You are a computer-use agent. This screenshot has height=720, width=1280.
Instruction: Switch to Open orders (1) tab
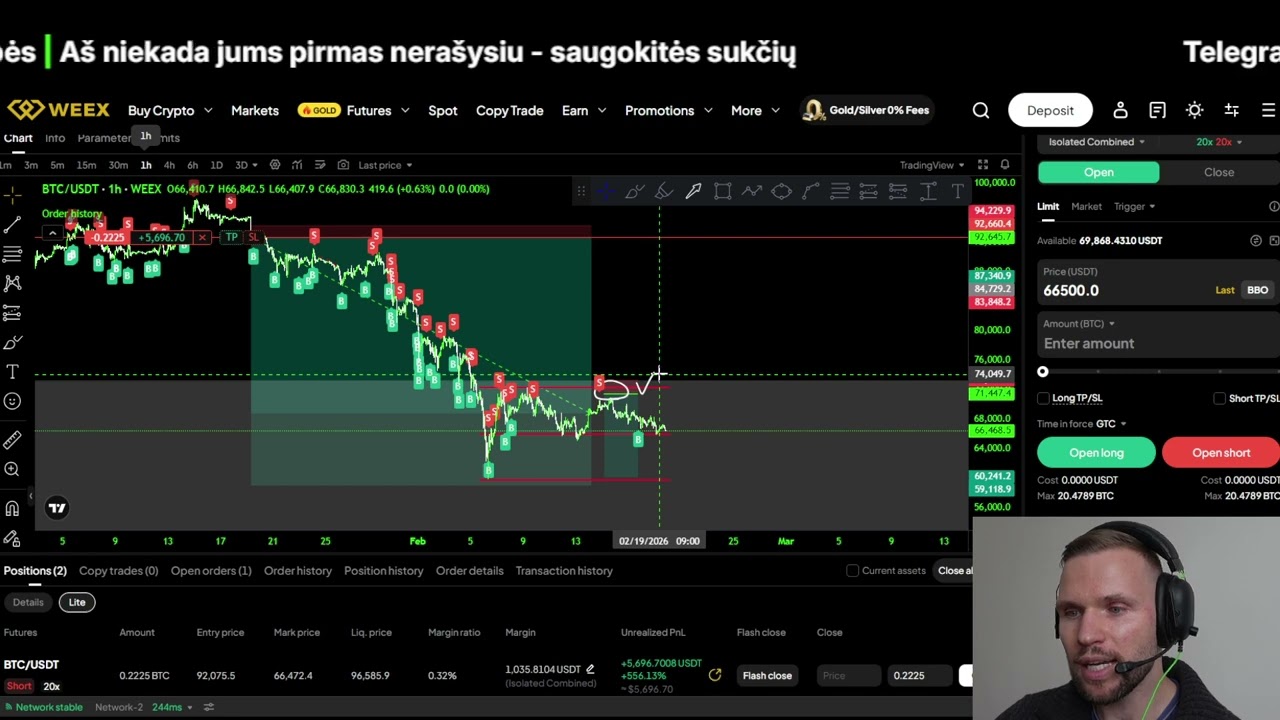pos(211,570)
